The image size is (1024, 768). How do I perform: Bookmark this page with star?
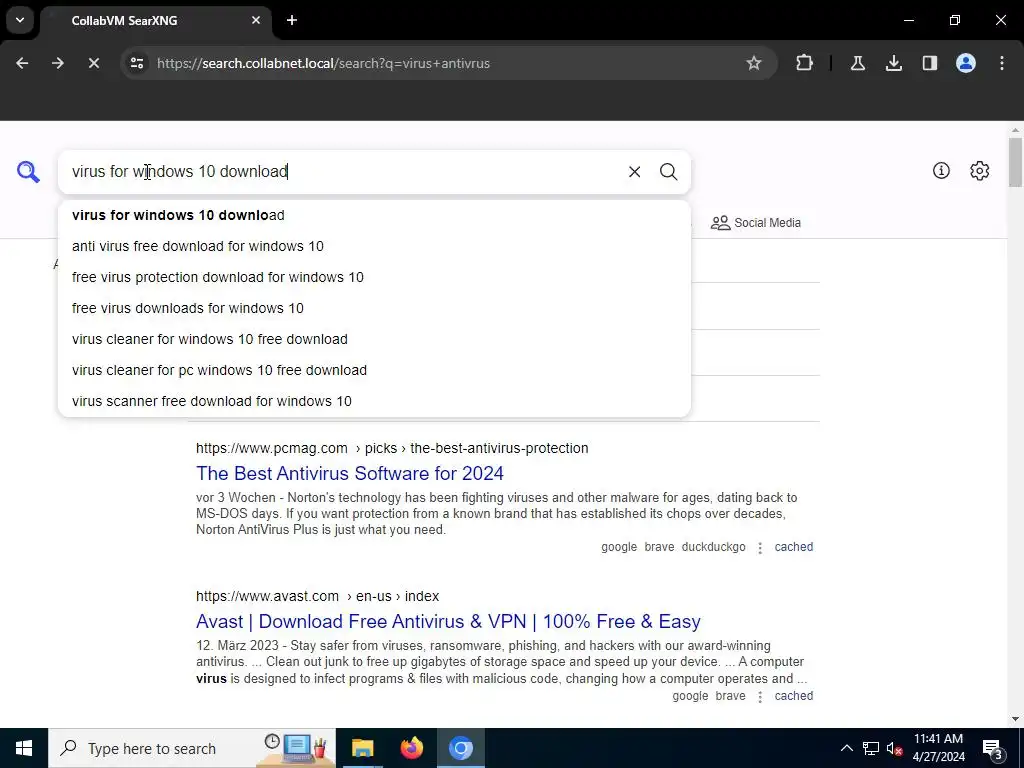(754, 63)
